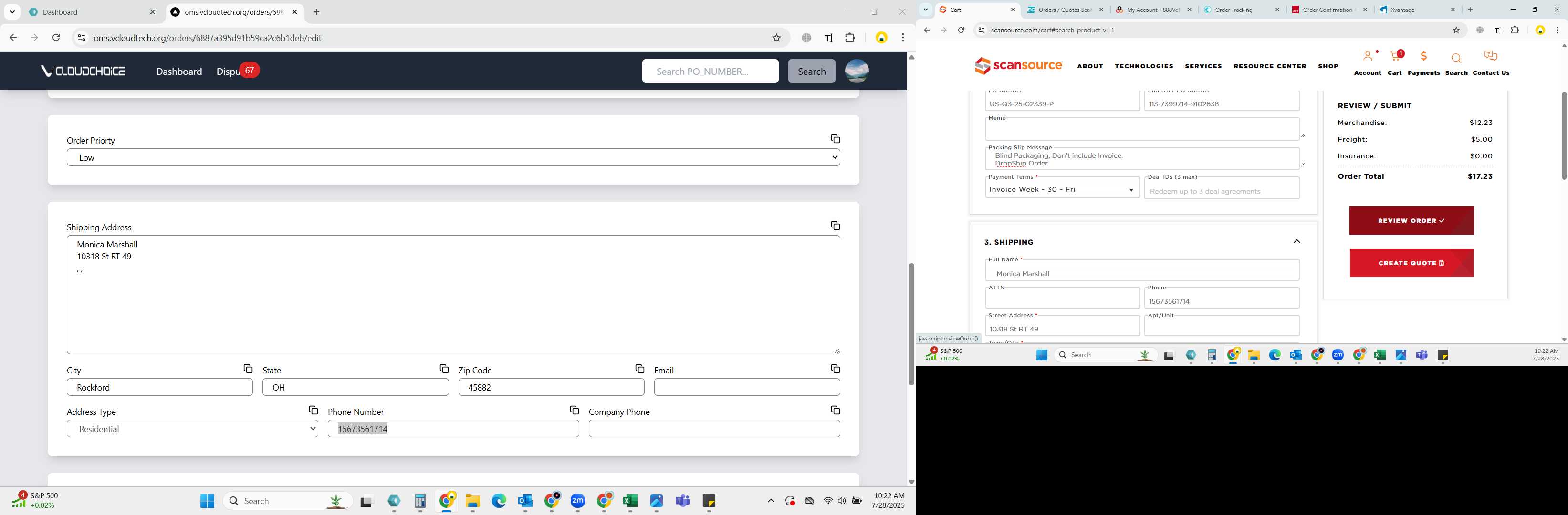Open the ScanSource Account icon
The height and width of the screenshot is (515, 1568).
coord(1368,62)
